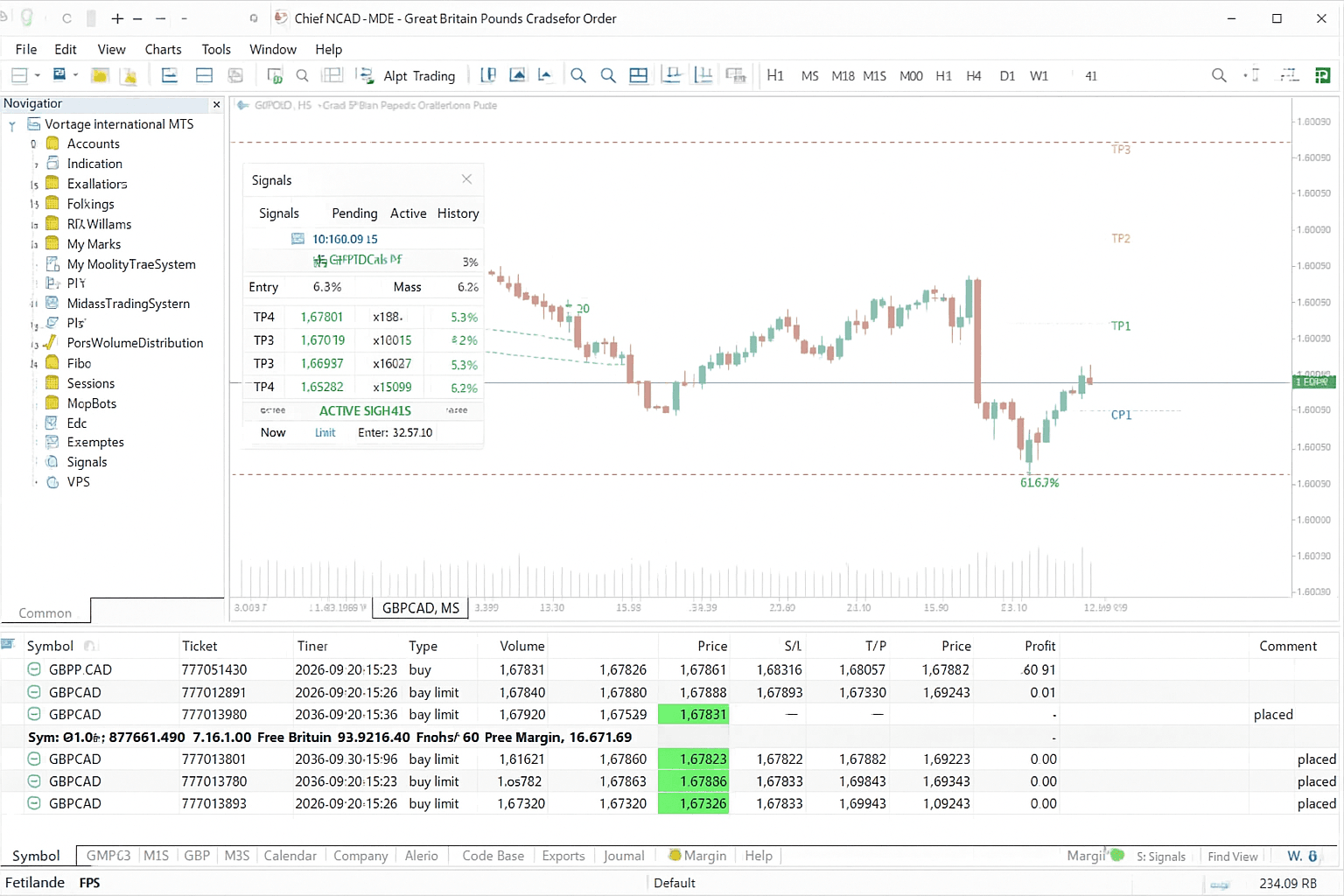Select MidassTradingSystern in Navigator
This screenshot has height=896, width=1344.
129,304
